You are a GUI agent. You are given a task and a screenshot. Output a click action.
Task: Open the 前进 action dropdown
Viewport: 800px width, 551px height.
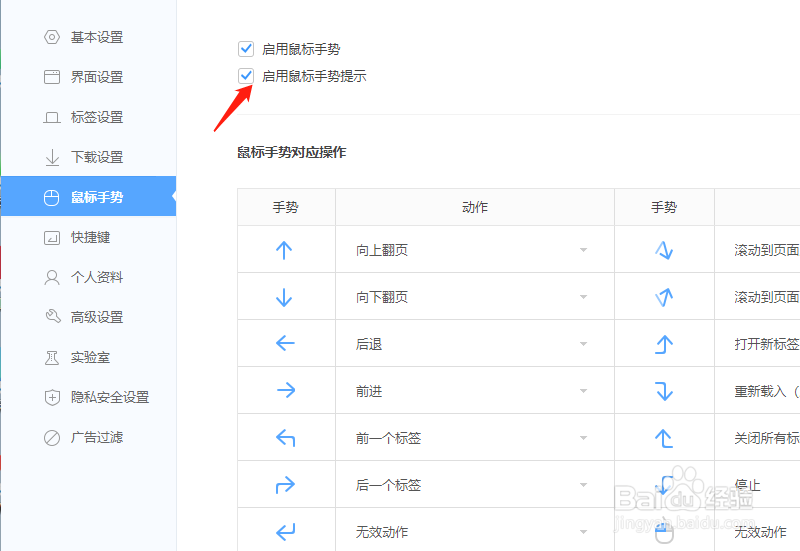pyautogui.click(x=474, y=391)
